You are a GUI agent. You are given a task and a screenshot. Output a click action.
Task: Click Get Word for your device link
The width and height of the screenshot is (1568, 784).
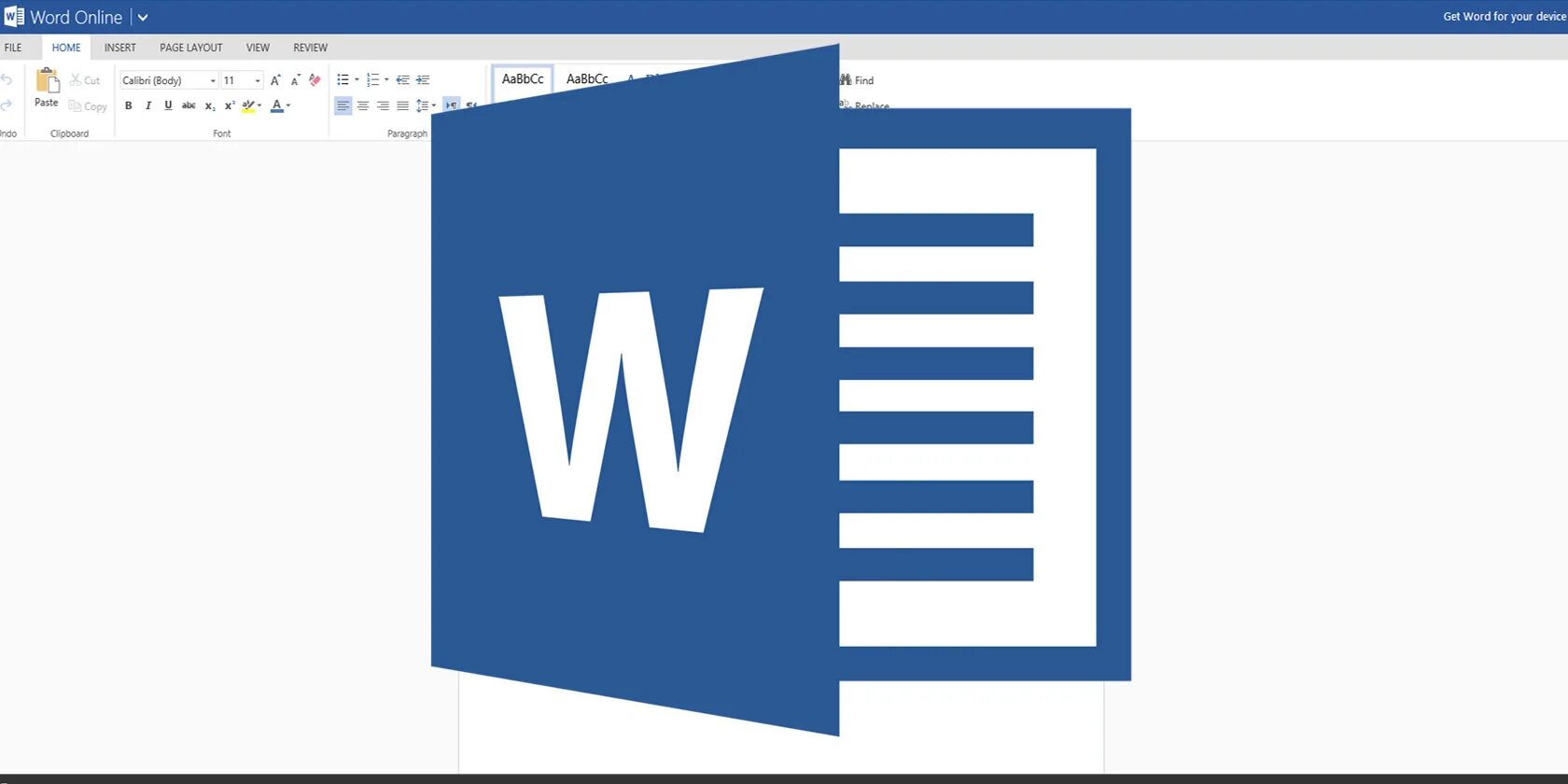[1505, 17]
